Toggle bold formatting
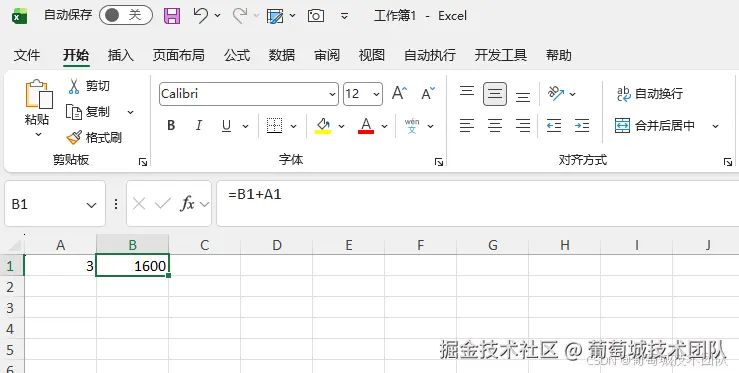Image resolution: width=739 pixels, height=373 pixels. tap(171, 125)
